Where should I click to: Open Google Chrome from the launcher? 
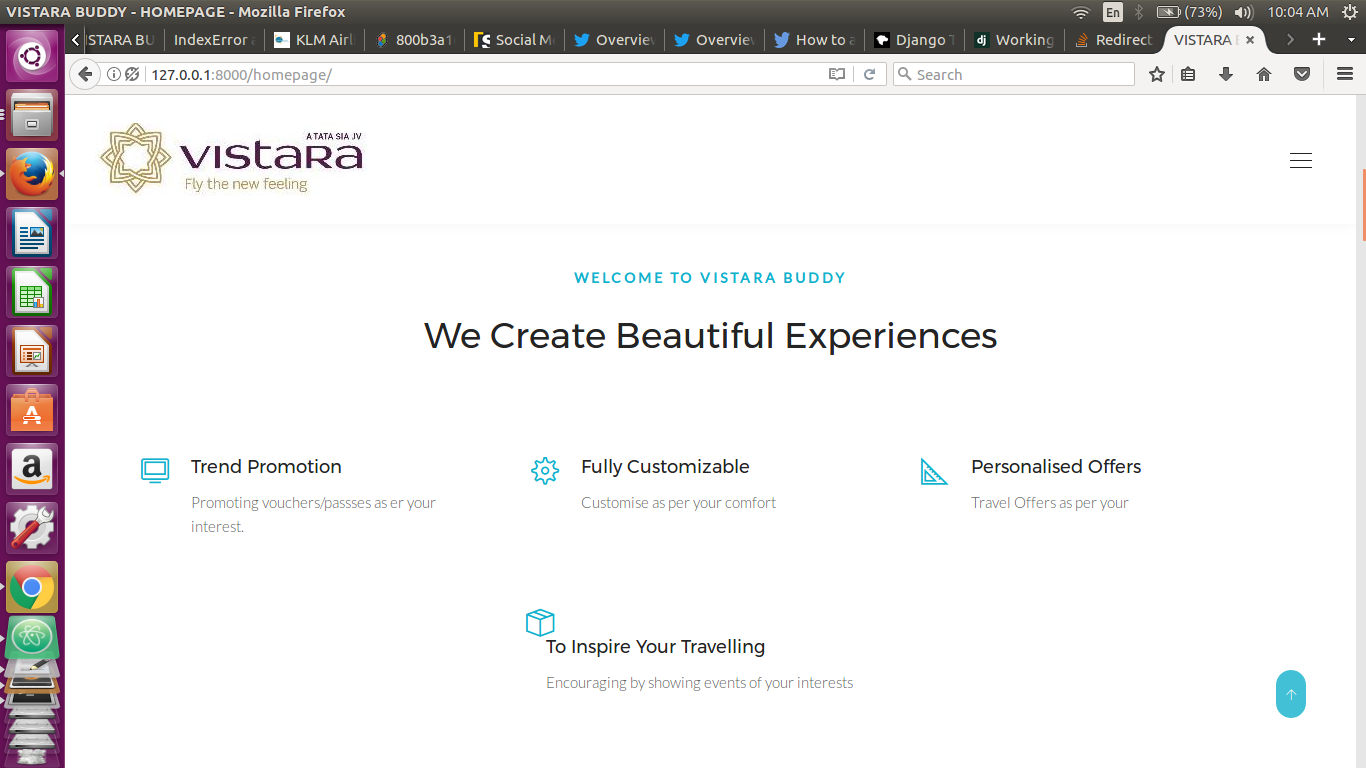(x=32, y=587)
